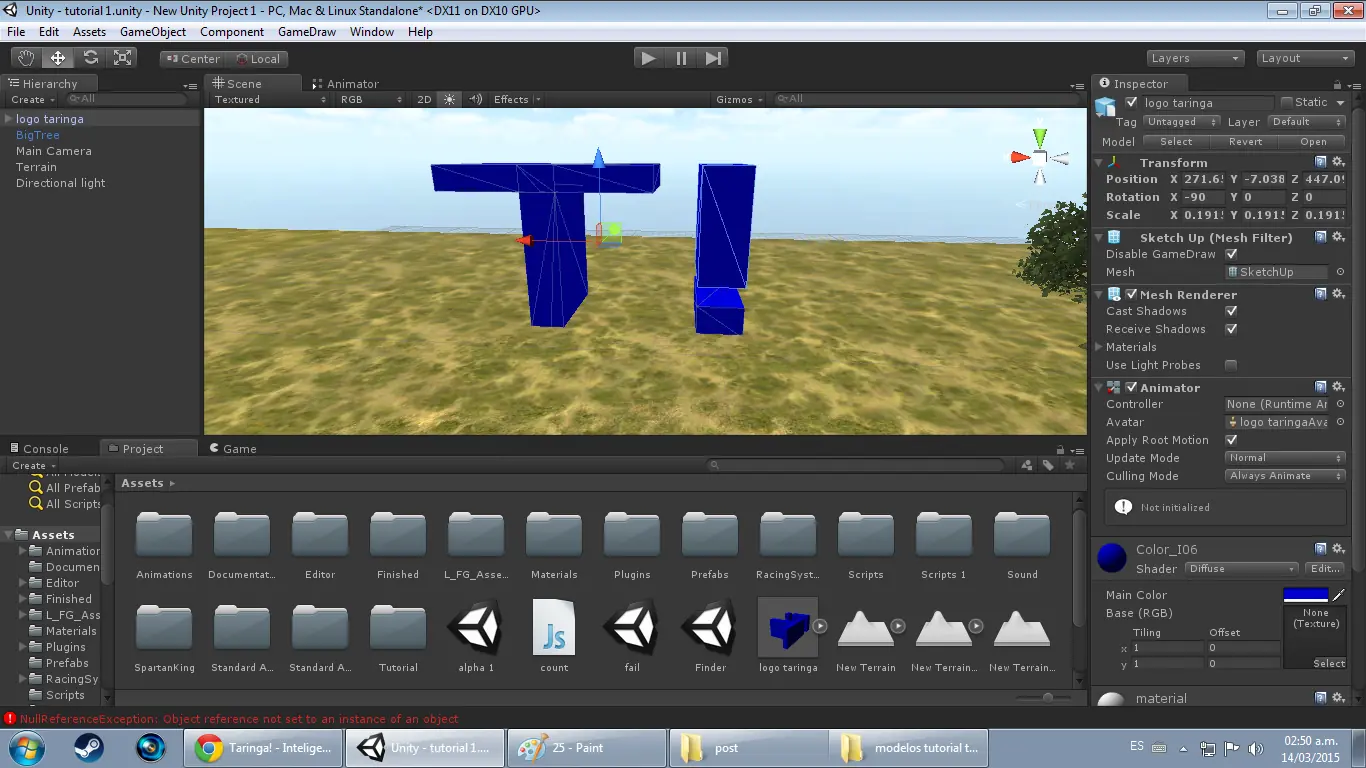Open the Layer Default dropdown
1366x768 pixels.
point(1306,122)
